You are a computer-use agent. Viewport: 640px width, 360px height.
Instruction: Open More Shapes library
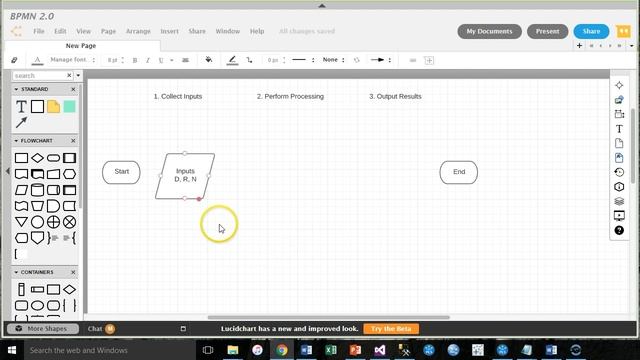click(x=42, y=329)
